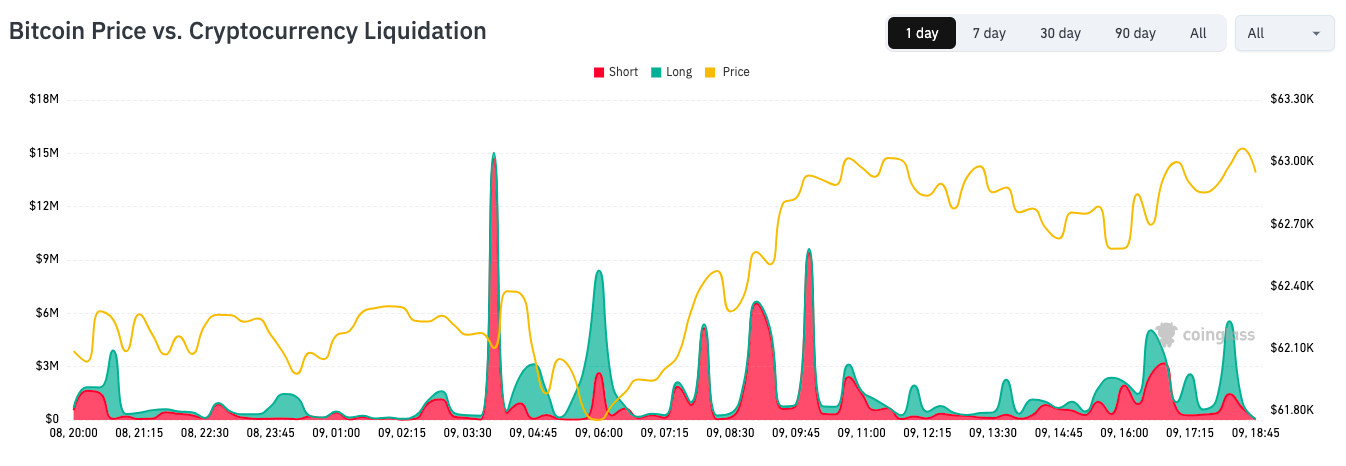Image resolution: width=1346 pixels, height=466 pixels.
Task: Click the $63.00K price axis label
Action: tap(1291, 161)
